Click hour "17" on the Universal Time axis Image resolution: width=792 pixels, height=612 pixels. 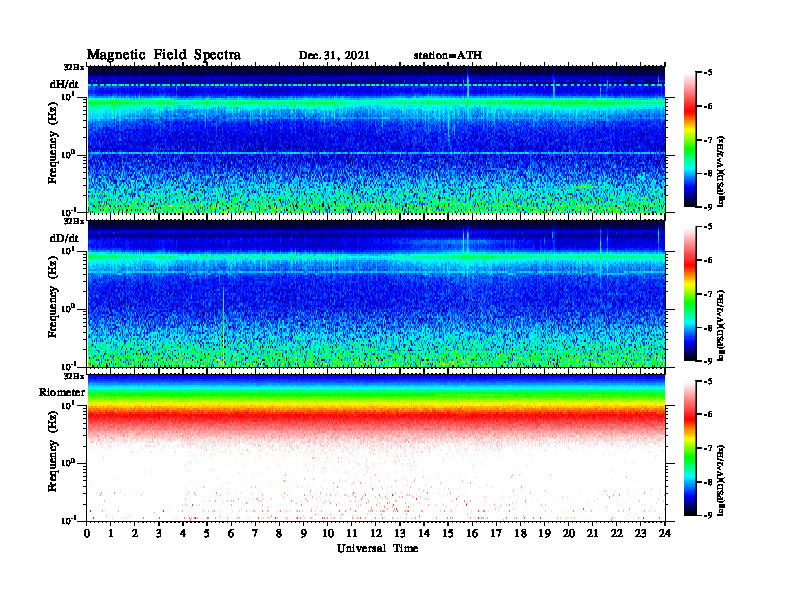pyautogui.click(x=496, y=534)
